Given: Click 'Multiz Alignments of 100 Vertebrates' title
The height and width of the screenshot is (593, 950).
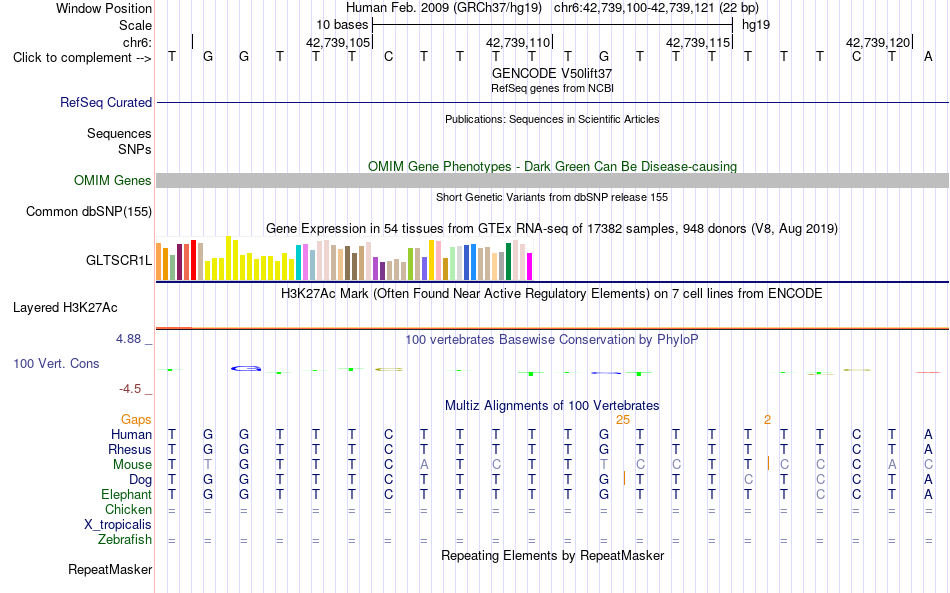Looking at the screenshot, I should (x=552, y=405).
